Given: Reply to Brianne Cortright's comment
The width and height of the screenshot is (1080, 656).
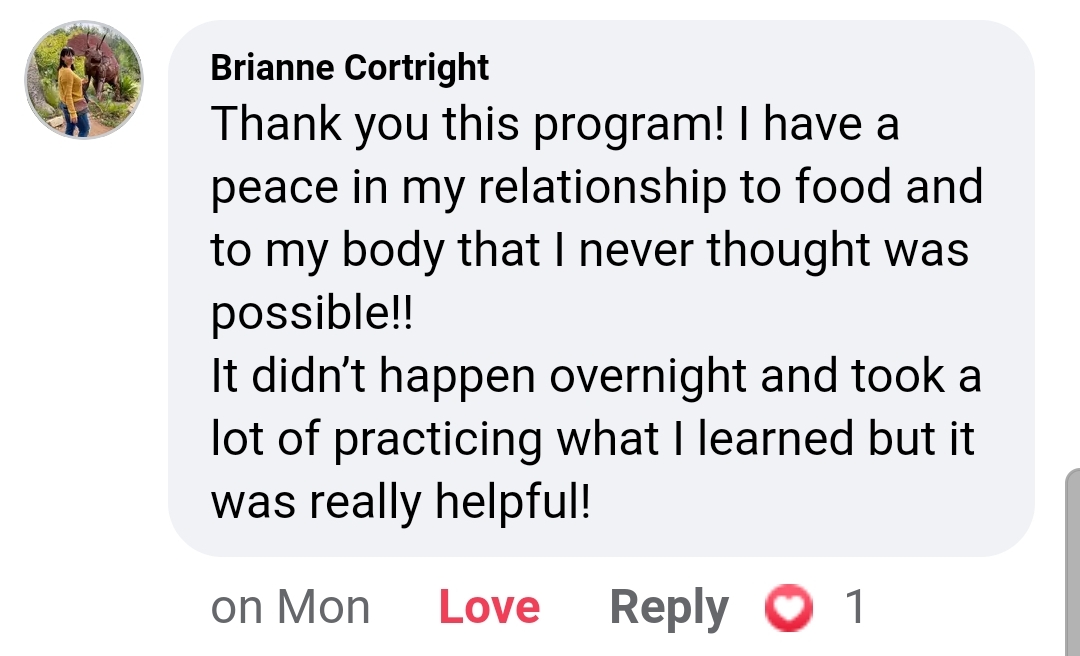Looking at the screenshot, I should point(669,607).
